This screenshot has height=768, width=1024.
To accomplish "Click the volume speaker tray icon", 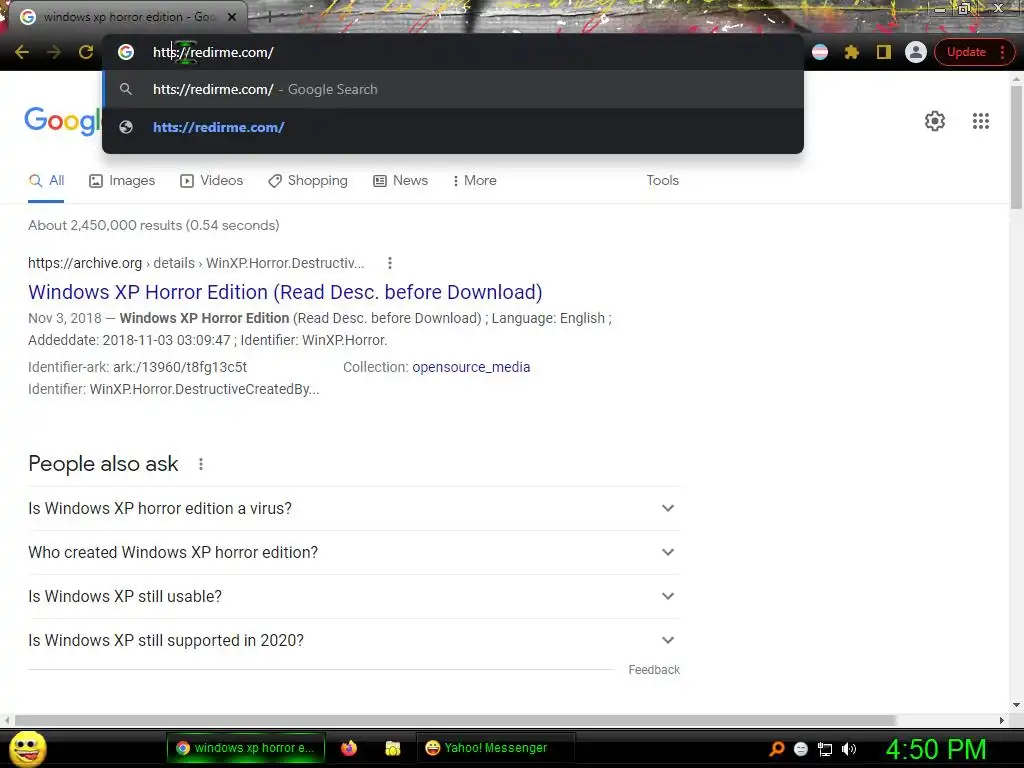I will [849, 749].
